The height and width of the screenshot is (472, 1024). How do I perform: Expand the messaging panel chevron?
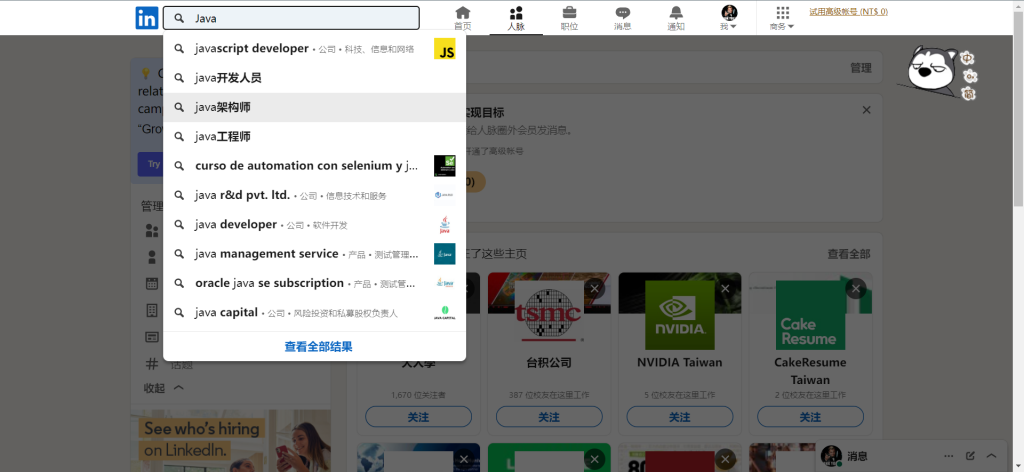click(991, 456)
